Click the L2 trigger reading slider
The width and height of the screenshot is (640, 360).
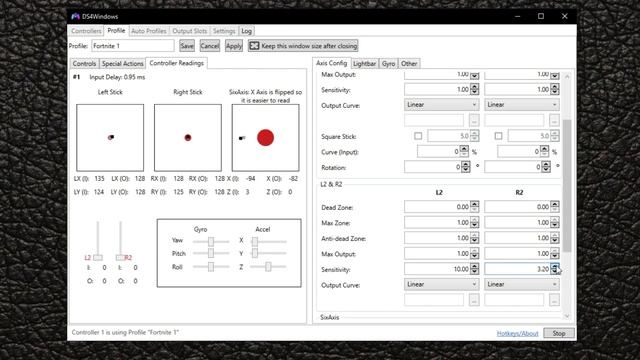[98, 241]
